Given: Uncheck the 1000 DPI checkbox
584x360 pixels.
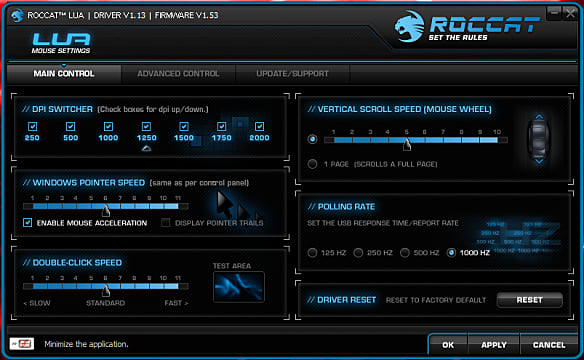Looking at the screenshot, I should point(108,127).
